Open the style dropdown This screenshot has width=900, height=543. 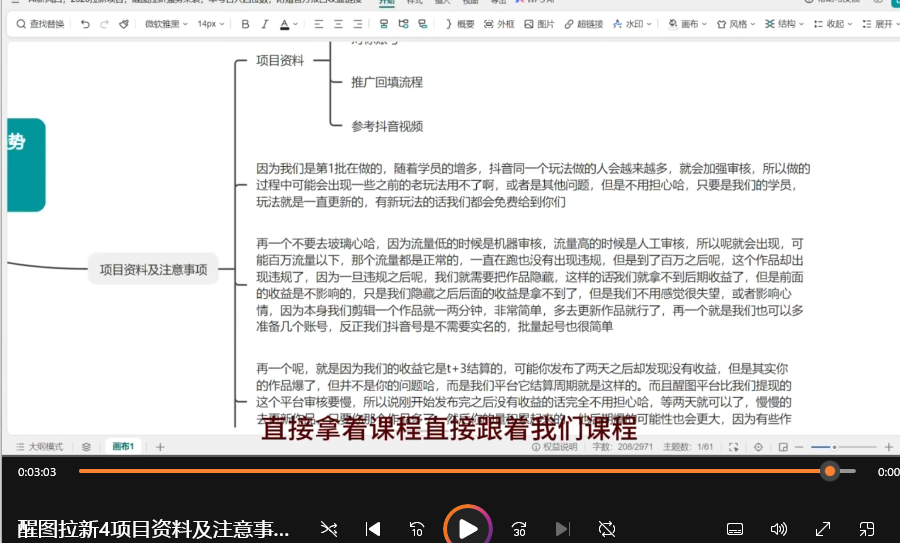pos(736,24)
